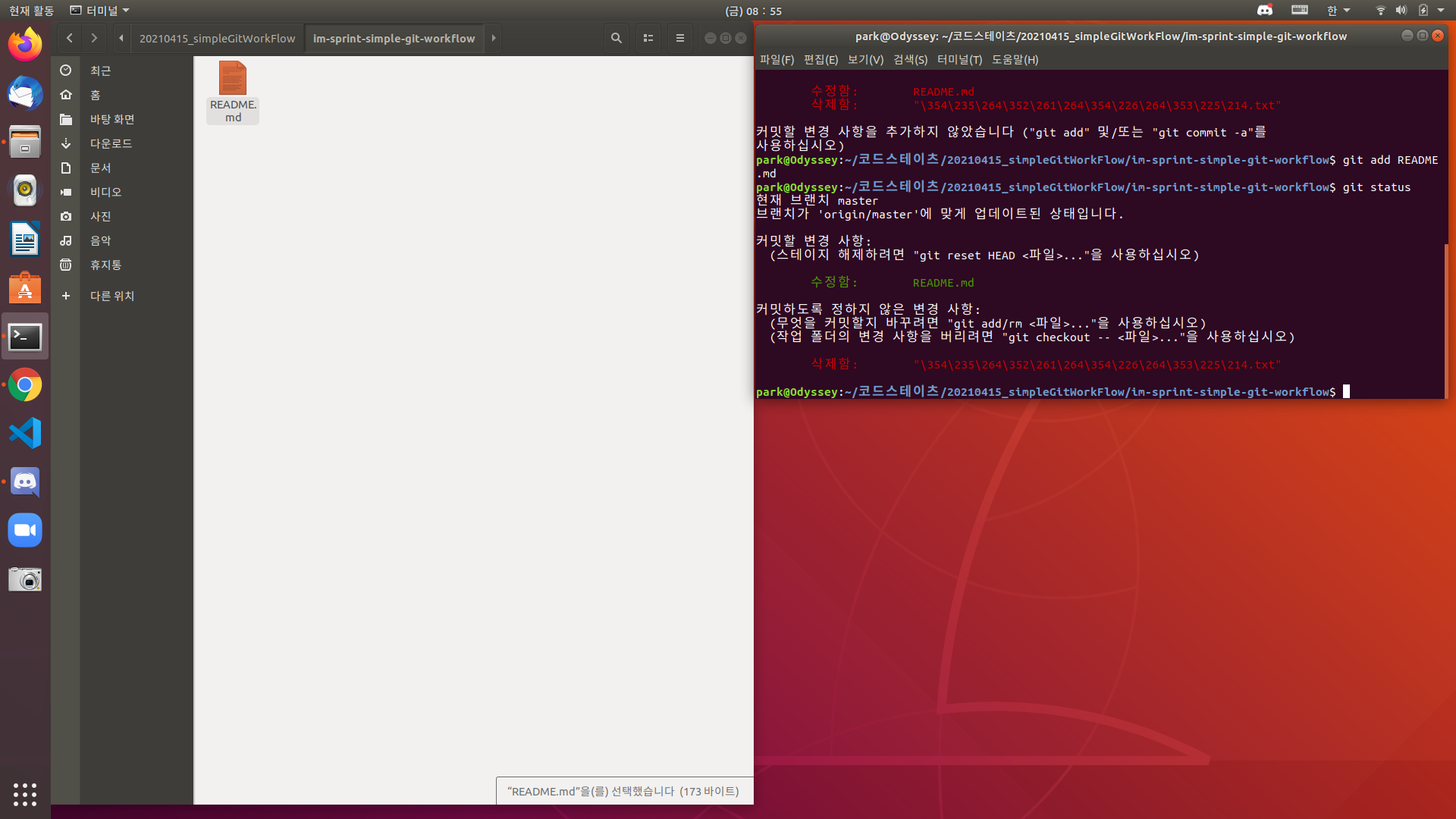This screenshot has width=1456, height=819.
Task: Open the Trash folder in sidebar
Action: [105, 265]
